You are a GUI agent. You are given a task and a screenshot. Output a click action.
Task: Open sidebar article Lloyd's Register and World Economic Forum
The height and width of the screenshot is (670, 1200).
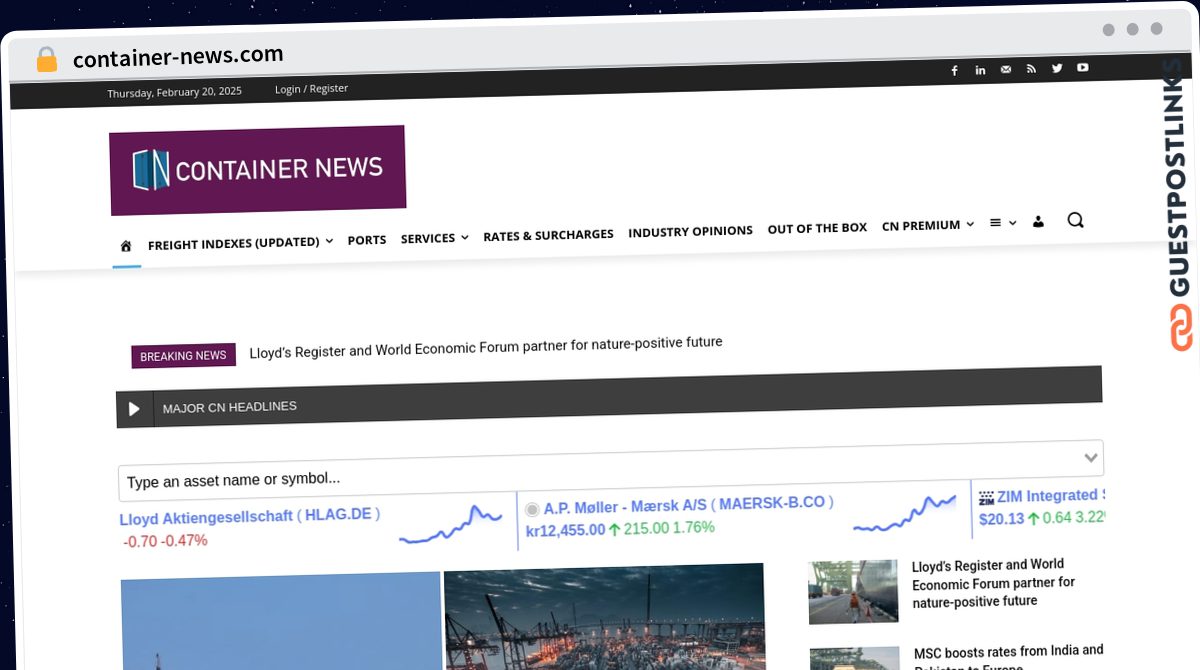pos(993,583)
